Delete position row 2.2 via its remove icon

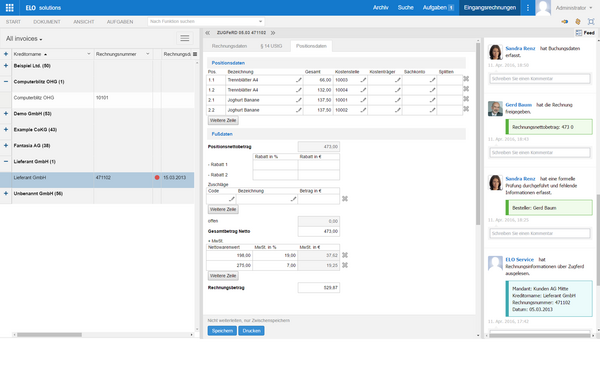(x=466, y=109)
